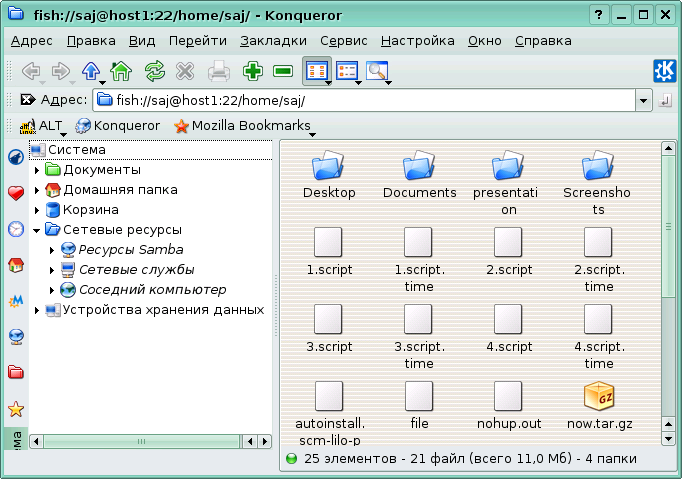Click the Mozilla Bookmarks toolbar button

(241, 127)
